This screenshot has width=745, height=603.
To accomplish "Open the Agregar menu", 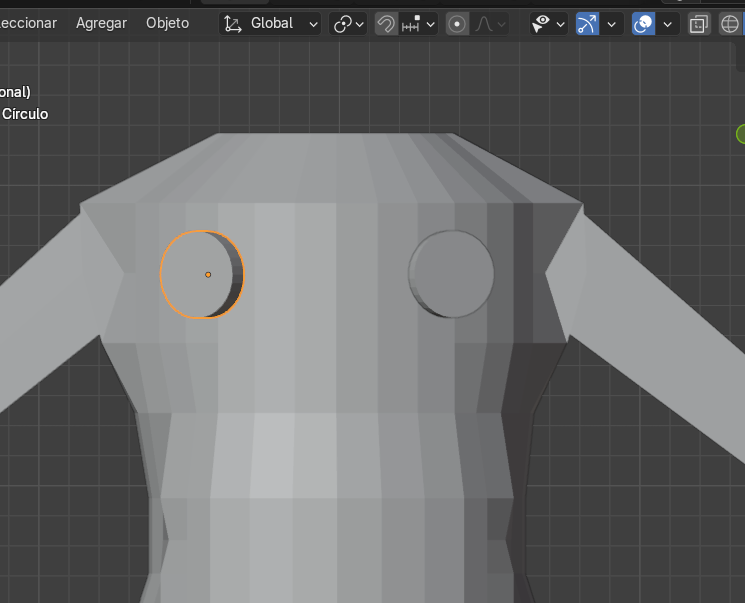I will [x=101, y=23].
